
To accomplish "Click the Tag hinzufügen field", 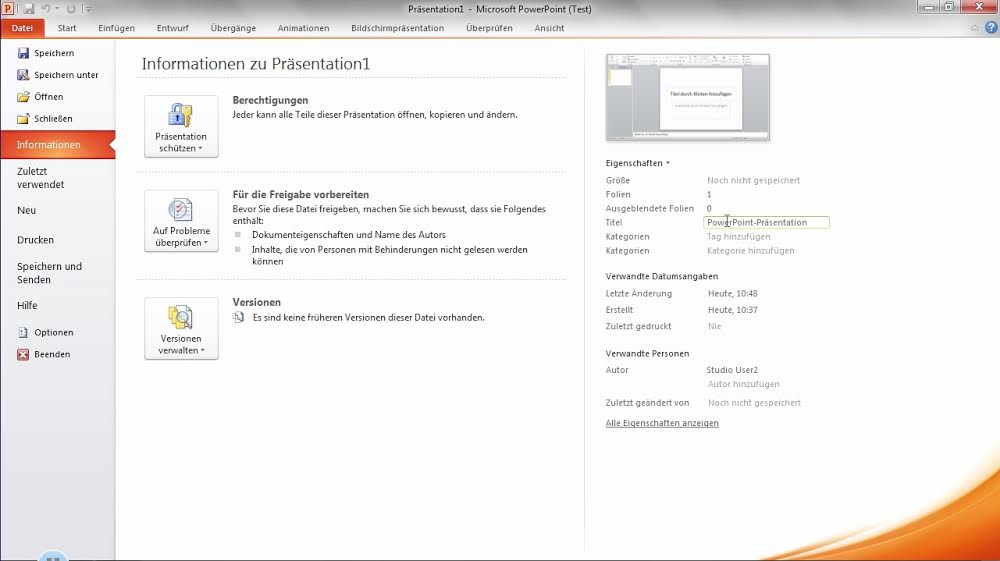I will 739,237.
